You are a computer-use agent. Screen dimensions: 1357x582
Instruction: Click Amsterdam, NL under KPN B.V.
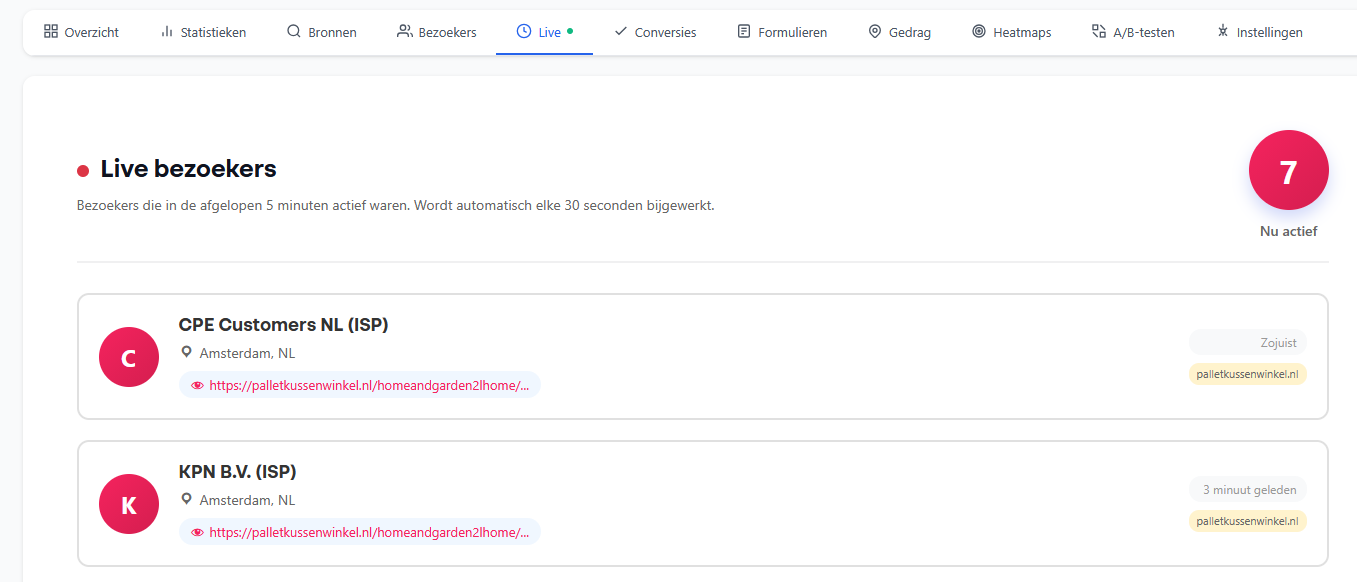tap(247, 500)
